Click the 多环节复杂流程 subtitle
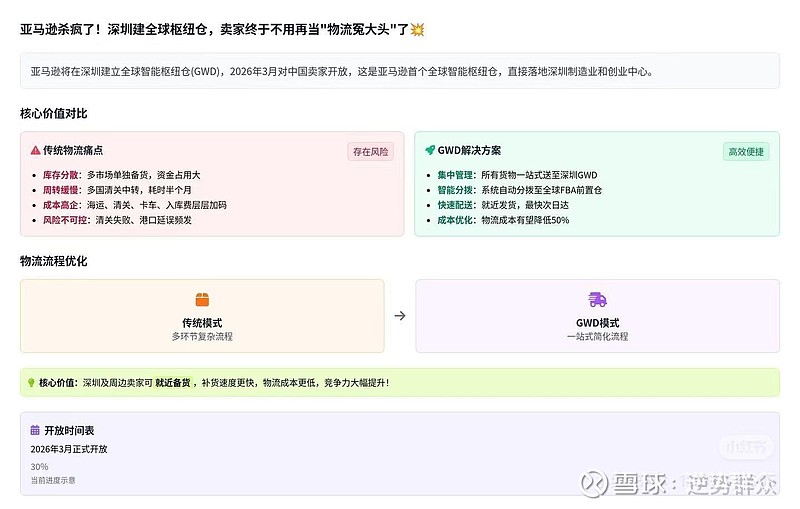The width and height of the screenshot is (800, 509). click(202, 337)
